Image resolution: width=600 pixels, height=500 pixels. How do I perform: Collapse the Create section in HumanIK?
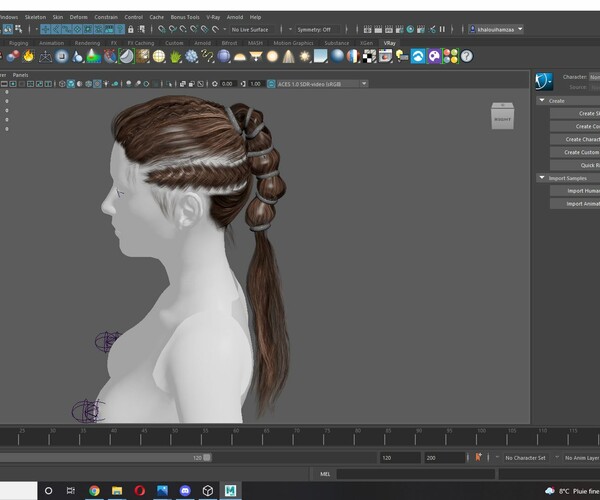[x=541, y=101]
